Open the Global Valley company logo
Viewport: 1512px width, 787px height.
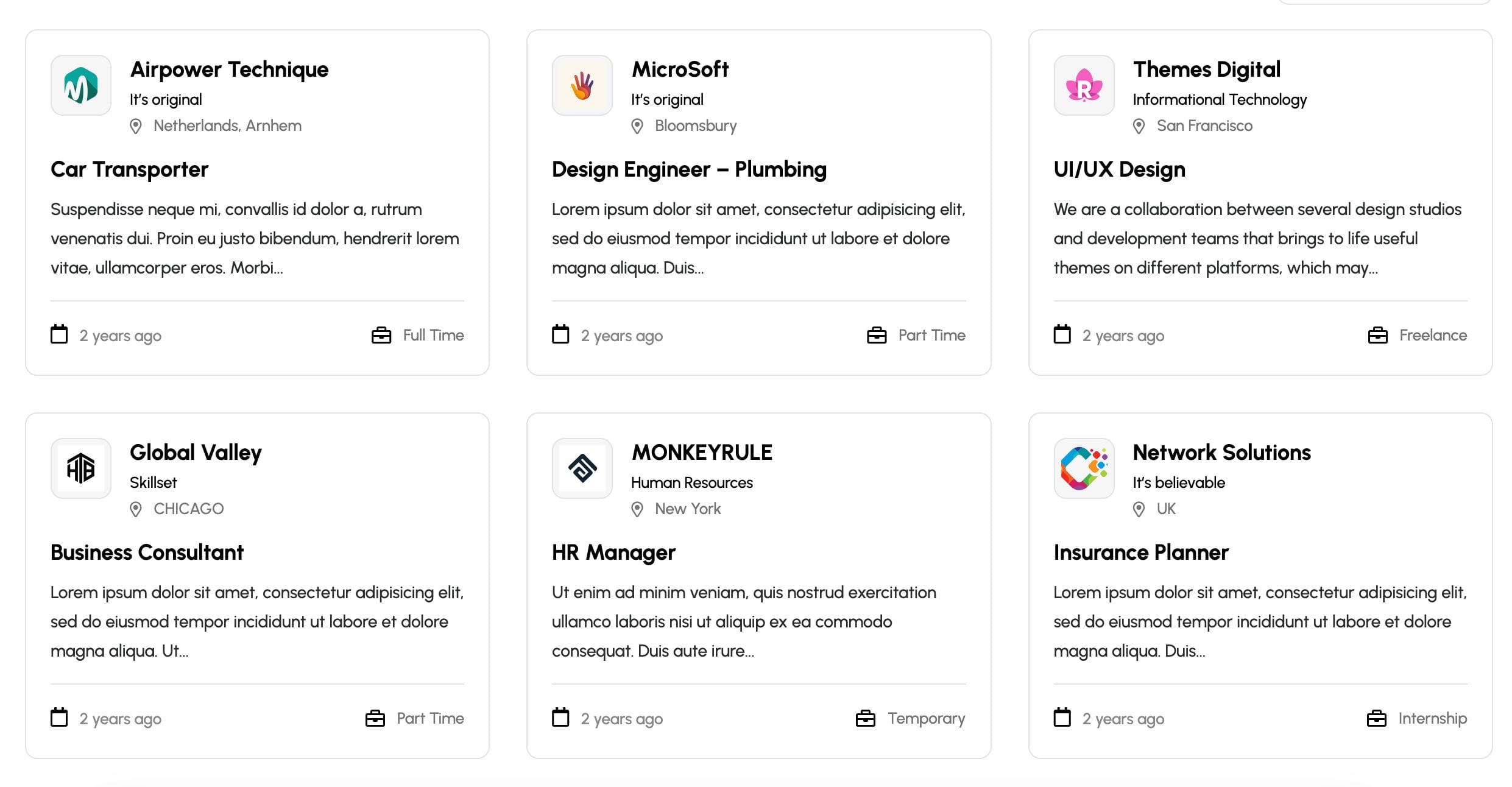click(81, 468)
